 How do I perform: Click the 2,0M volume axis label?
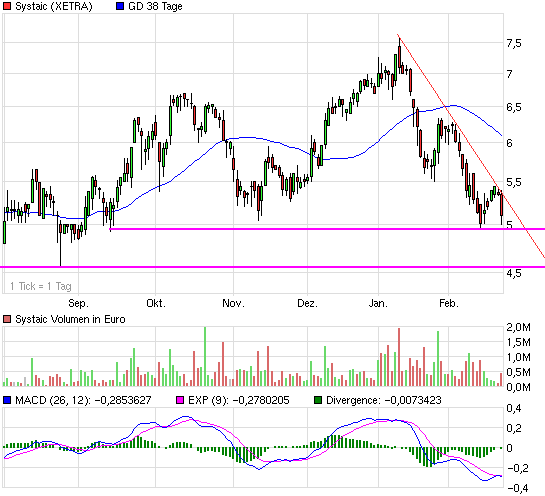pos(519,327)
